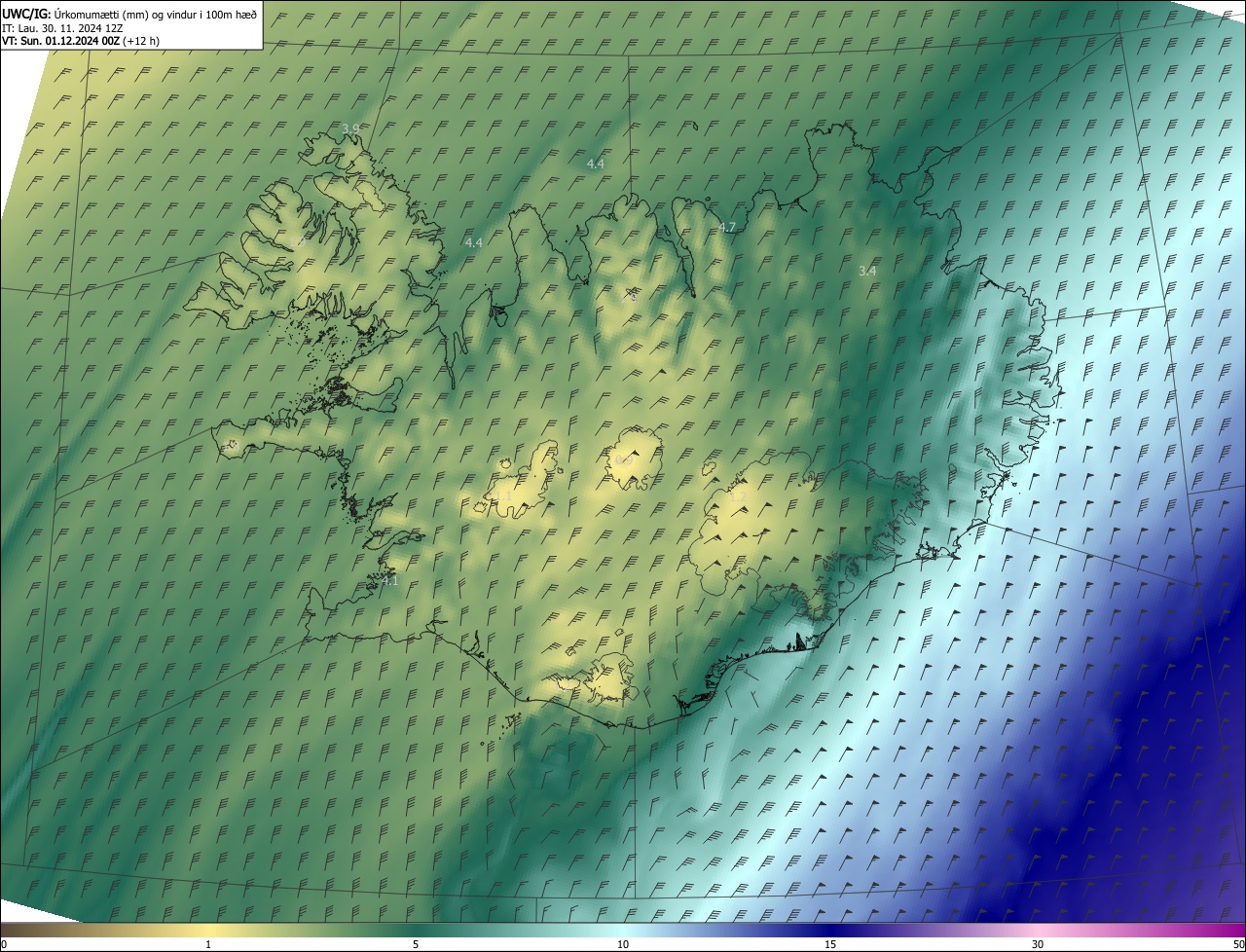Click the "1.1" value label on the glacier
This screenshot has height=952, width=1246.
(502, 496)
